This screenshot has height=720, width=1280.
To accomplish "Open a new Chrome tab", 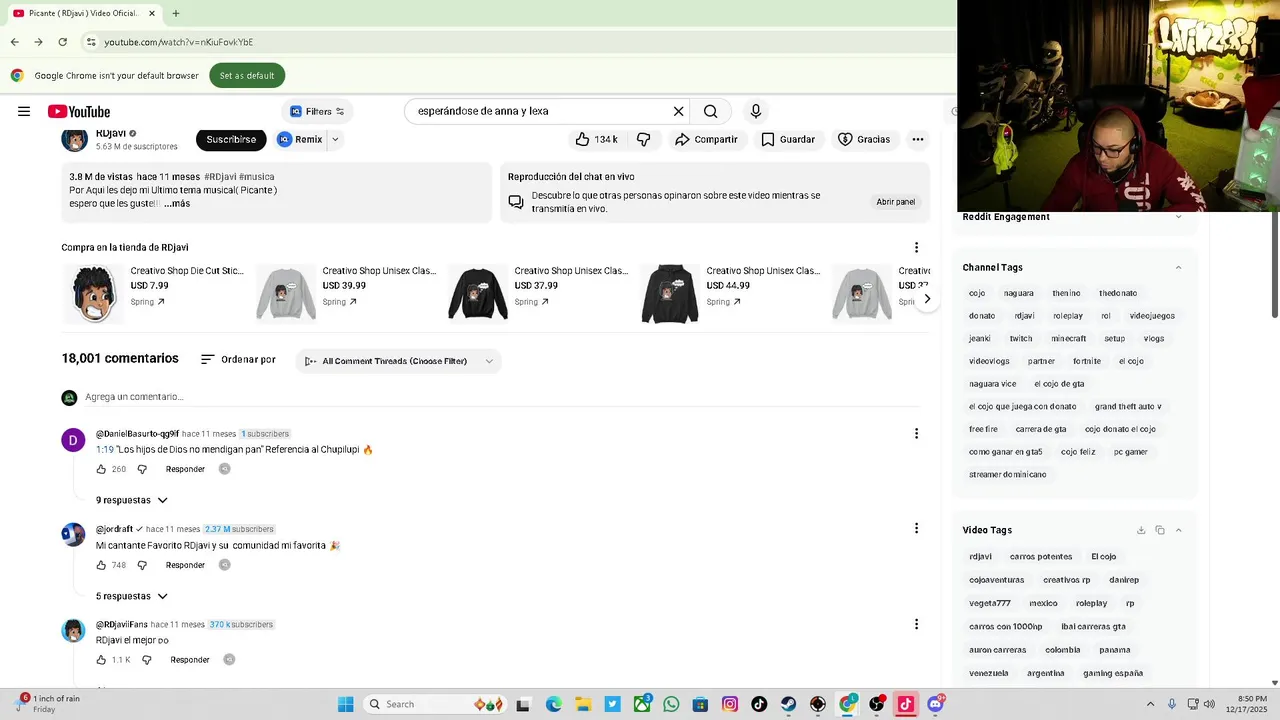I will [x=176, y=14].
